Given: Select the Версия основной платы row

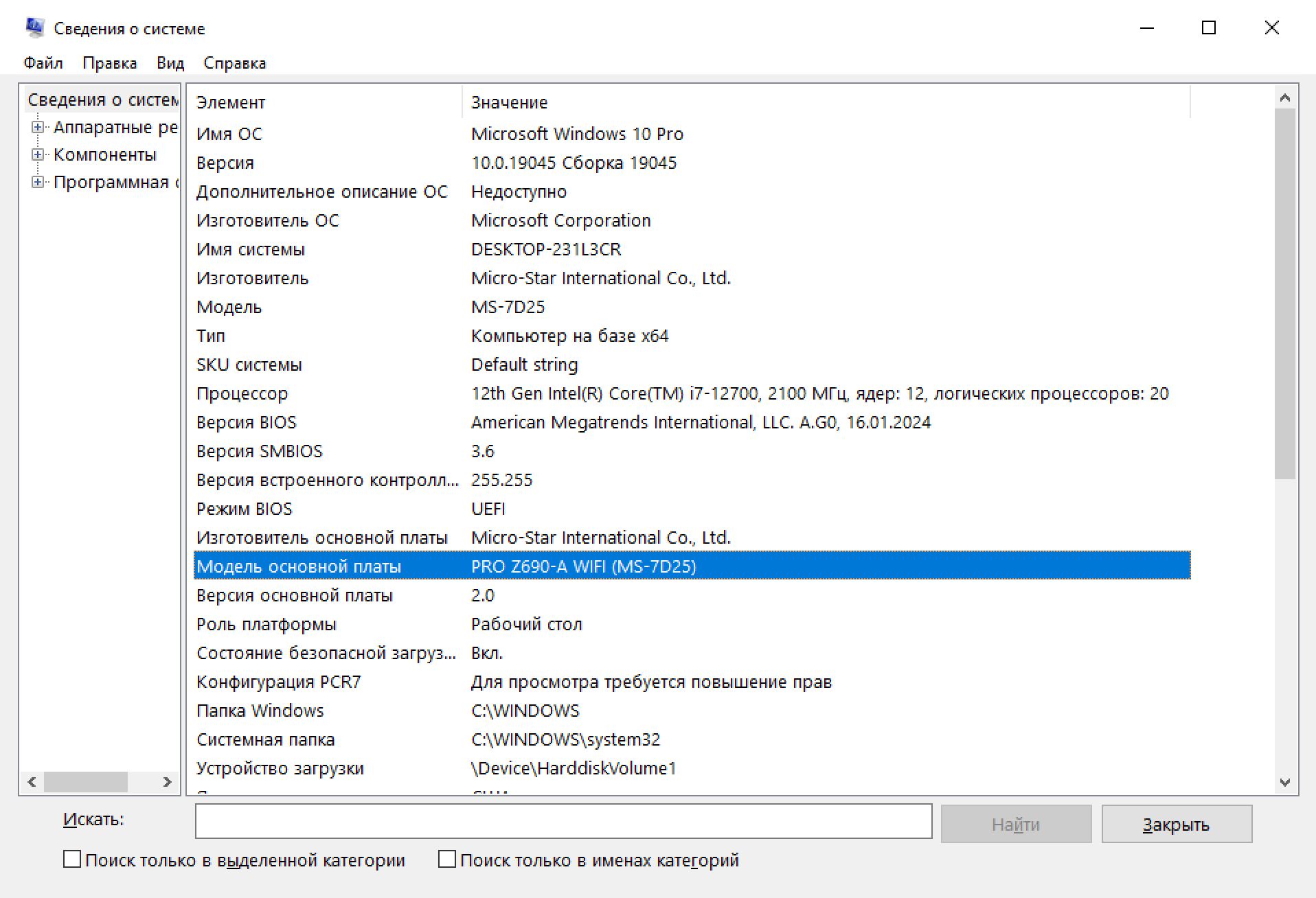Looking at the screenshot, I should [692, 595].
